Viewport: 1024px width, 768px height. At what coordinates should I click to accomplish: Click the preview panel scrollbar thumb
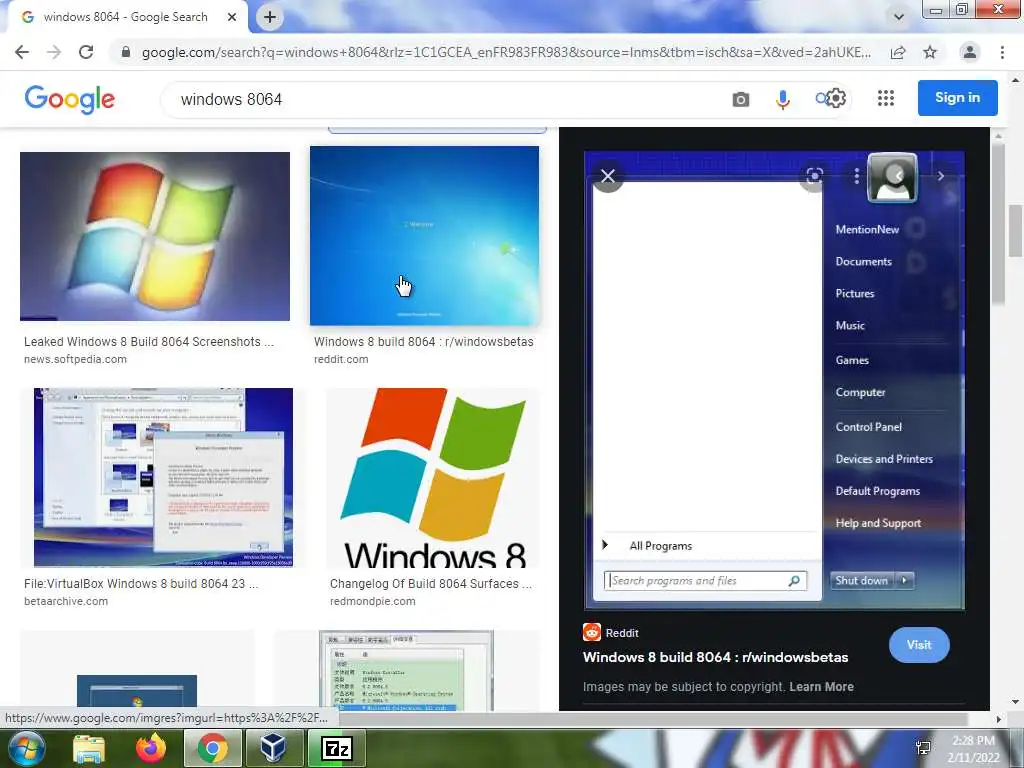tap(997, 224)
